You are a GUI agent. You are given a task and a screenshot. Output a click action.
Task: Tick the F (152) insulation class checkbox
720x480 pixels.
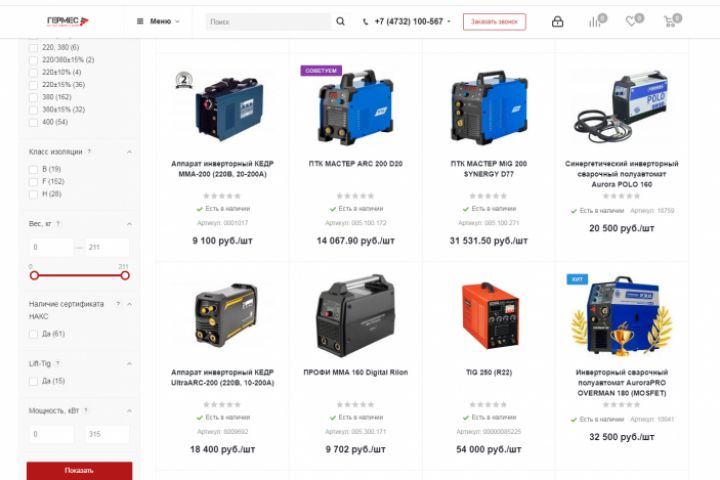point(33,182)
